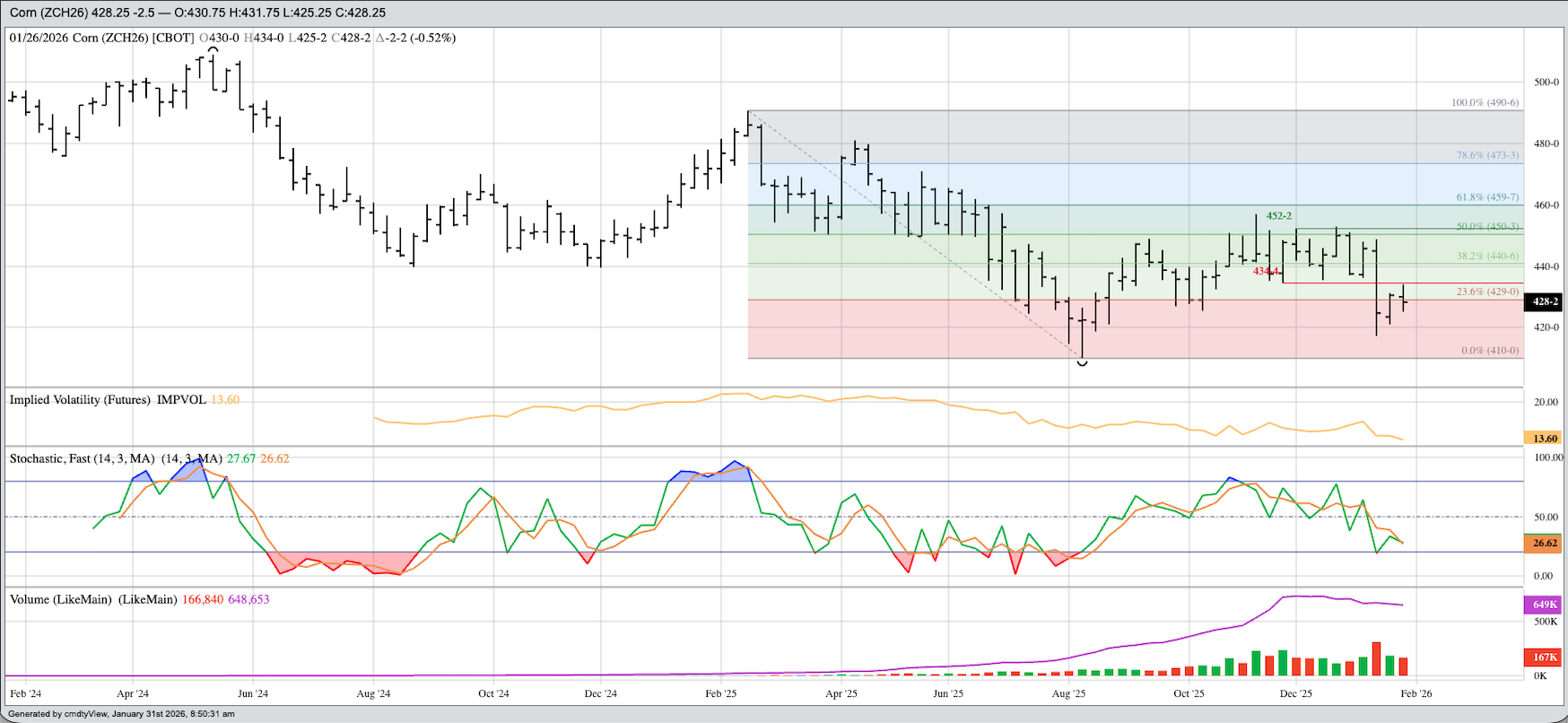Click the green 452-2 price annotation
The image size is (1568, 723).
1279,216
